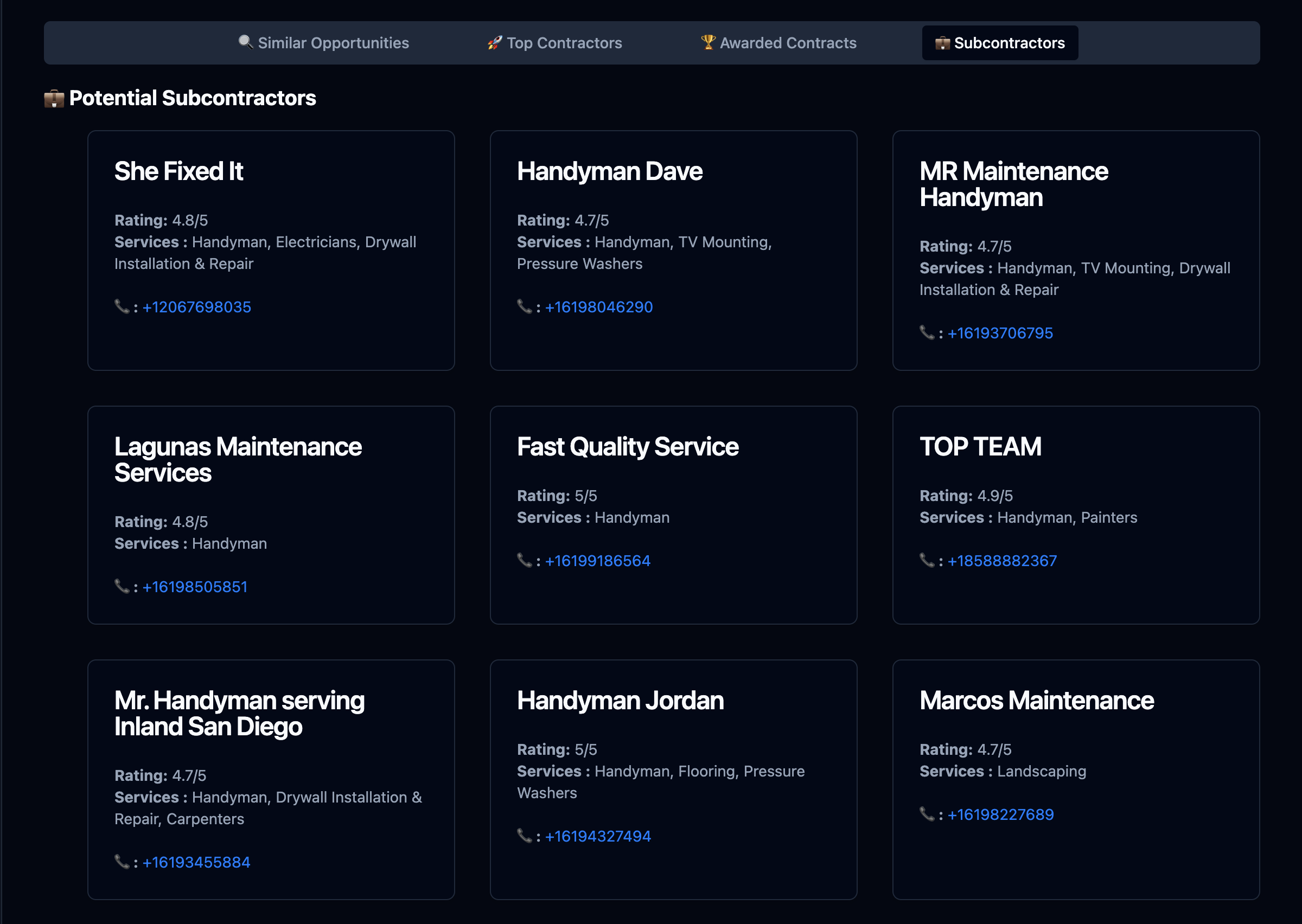
Task: Click Mr. Handyman serving Inland San Diego title
Action: [239, 714]
